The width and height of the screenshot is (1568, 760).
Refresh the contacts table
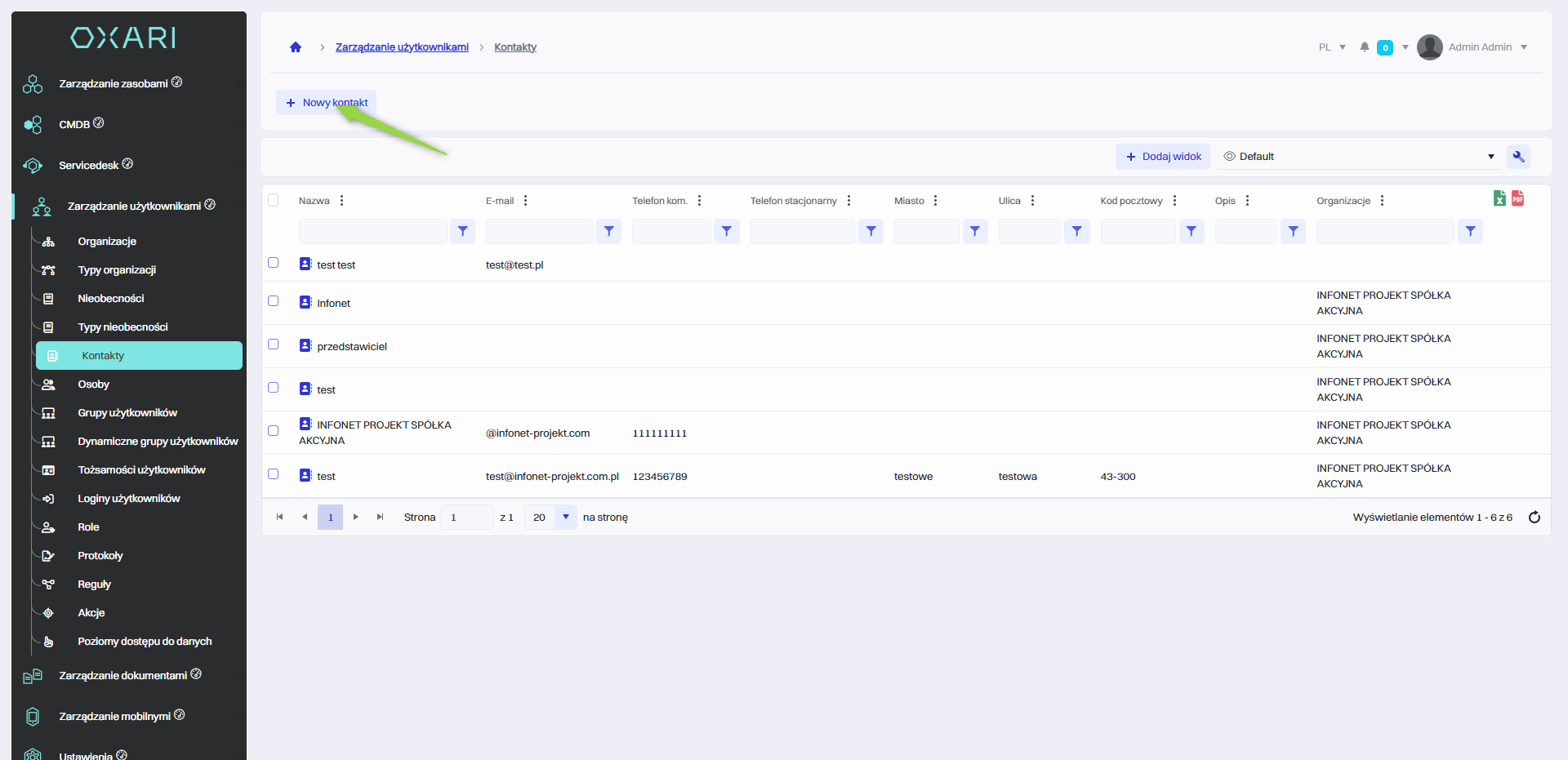point(1534,518)
